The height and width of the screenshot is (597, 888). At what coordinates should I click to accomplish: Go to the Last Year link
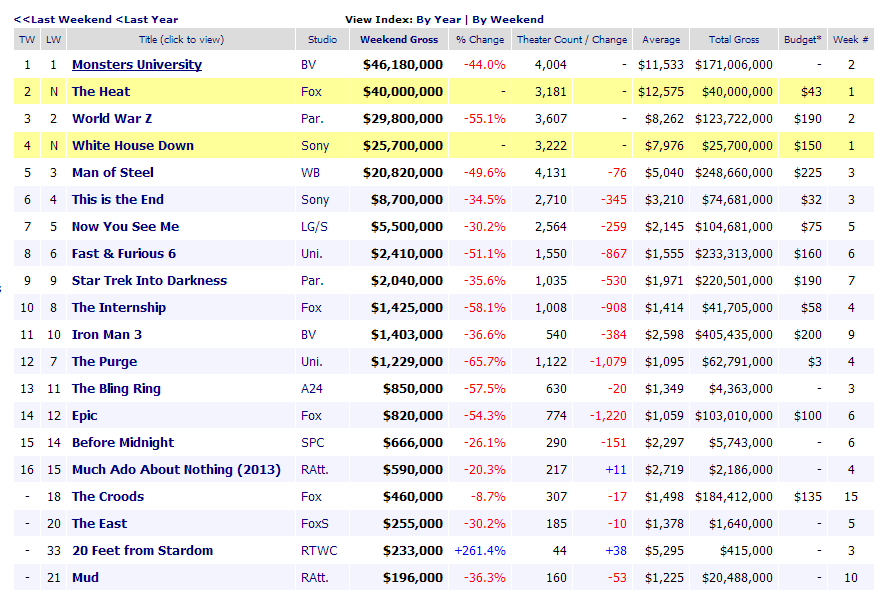(x=147, y=19)
